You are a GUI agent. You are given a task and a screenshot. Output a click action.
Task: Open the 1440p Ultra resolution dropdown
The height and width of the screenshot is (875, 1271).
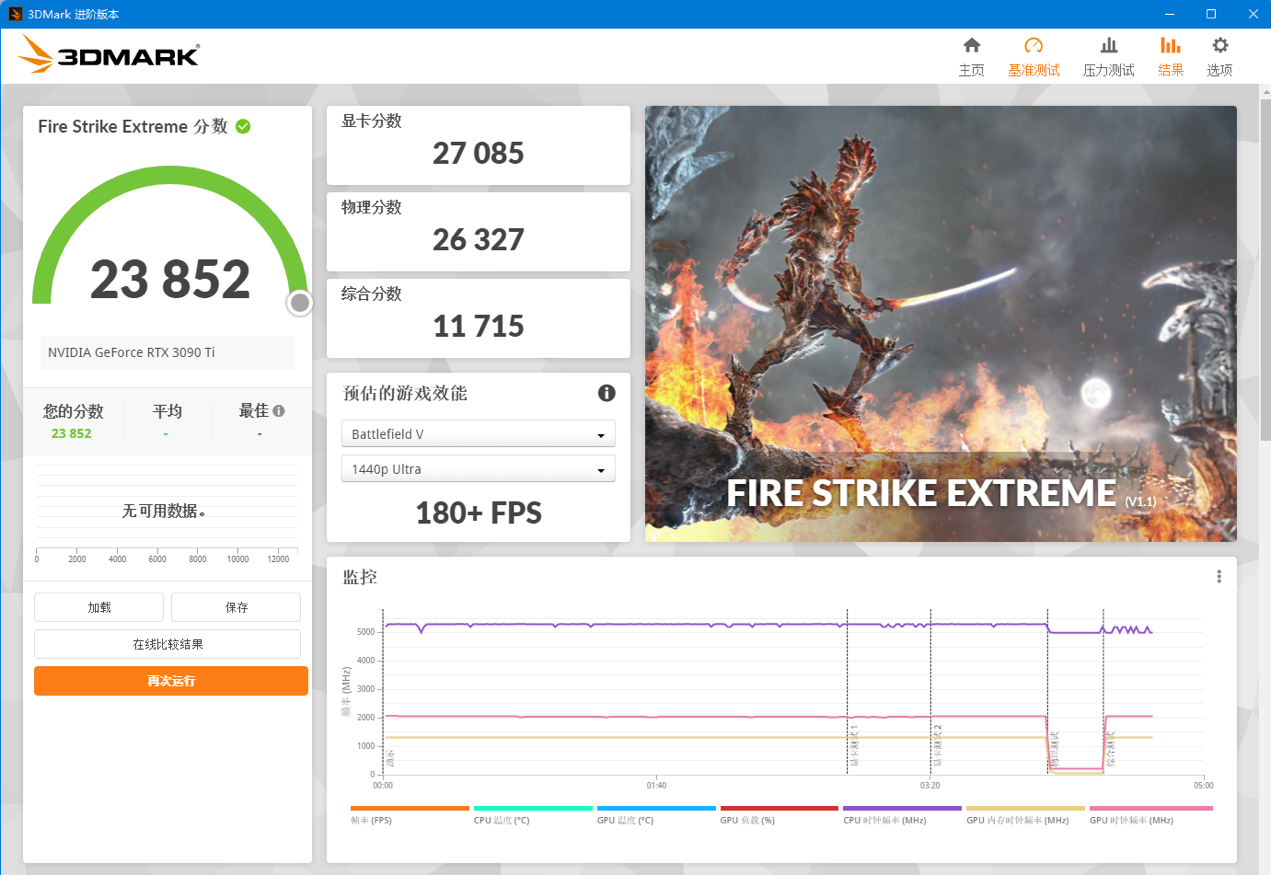point(478,469)
